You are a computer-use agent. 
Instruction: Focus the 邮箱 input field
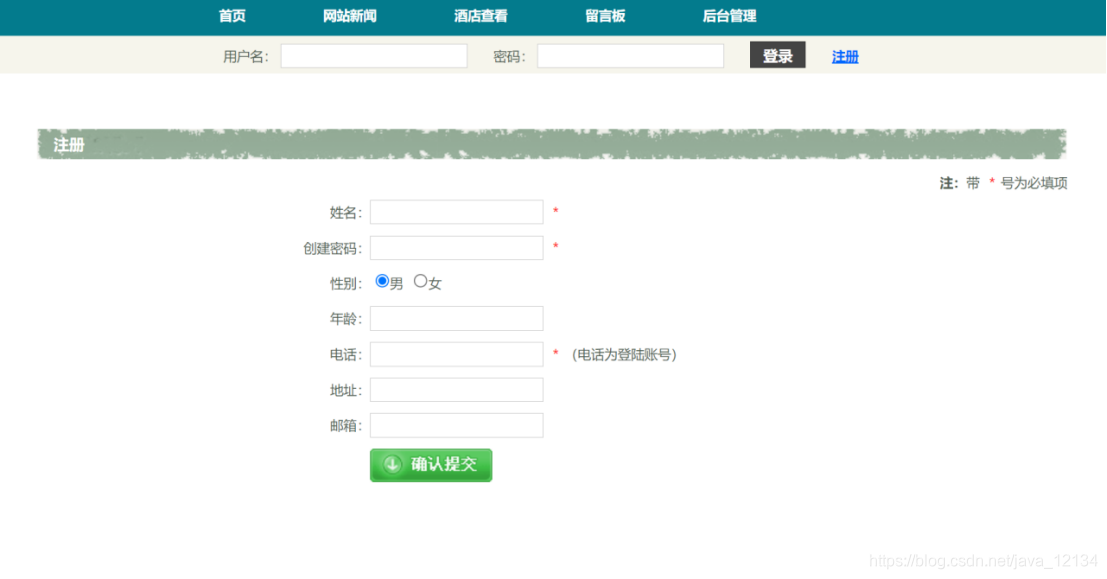click(457, 426)
